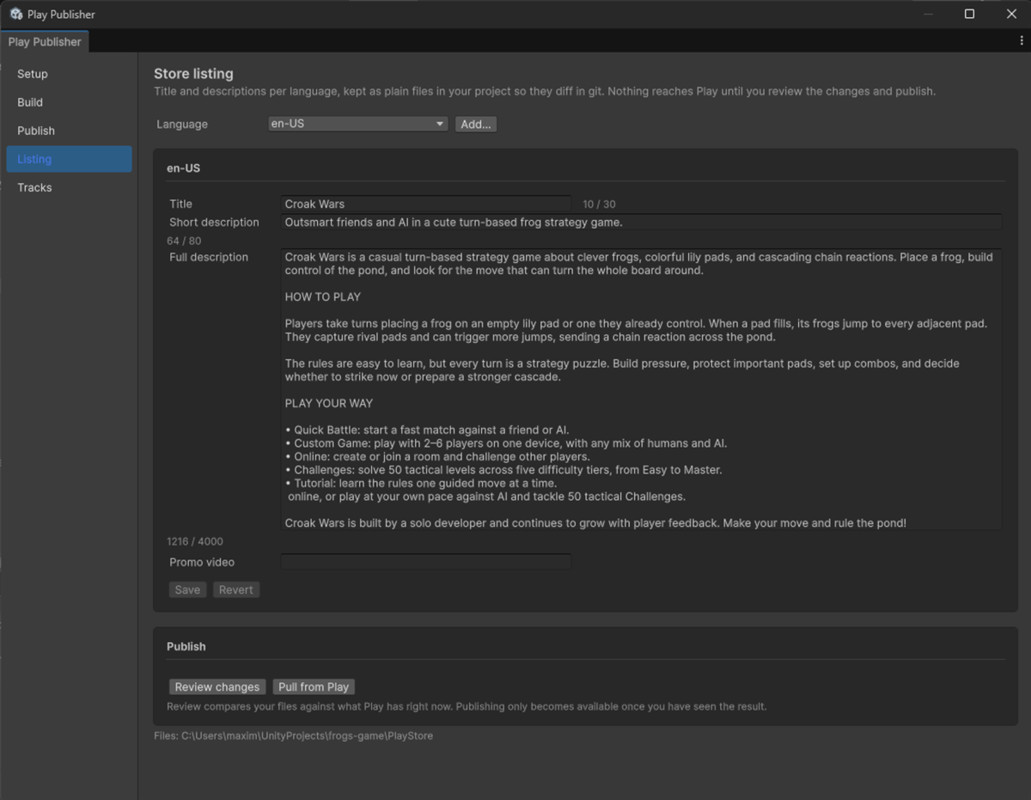
Task: Click the Add... language button
Action: (475, 124)
